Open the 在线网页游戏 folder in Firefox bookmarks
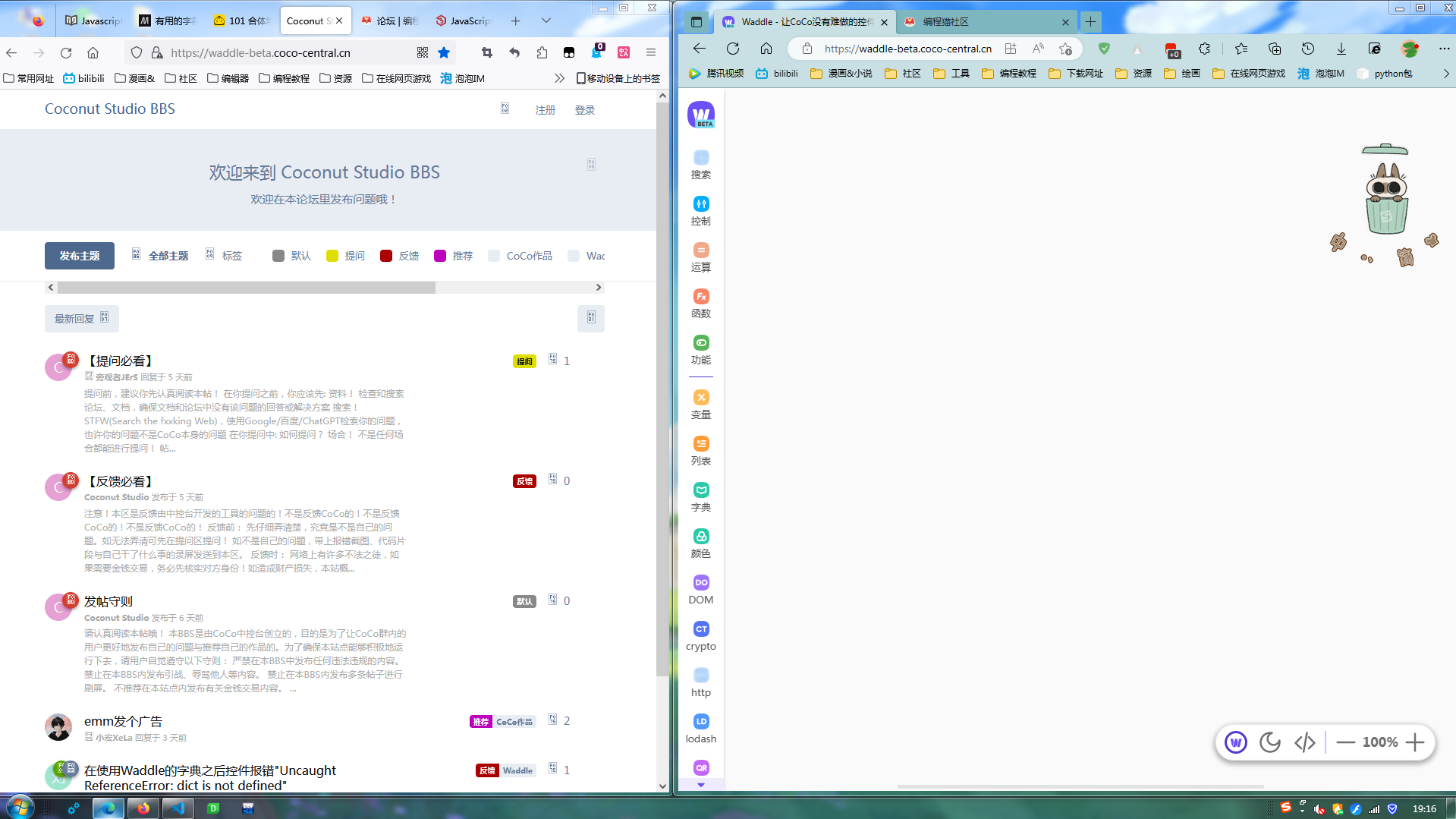This screenshot has width=1456, height=819. point(396,78)
